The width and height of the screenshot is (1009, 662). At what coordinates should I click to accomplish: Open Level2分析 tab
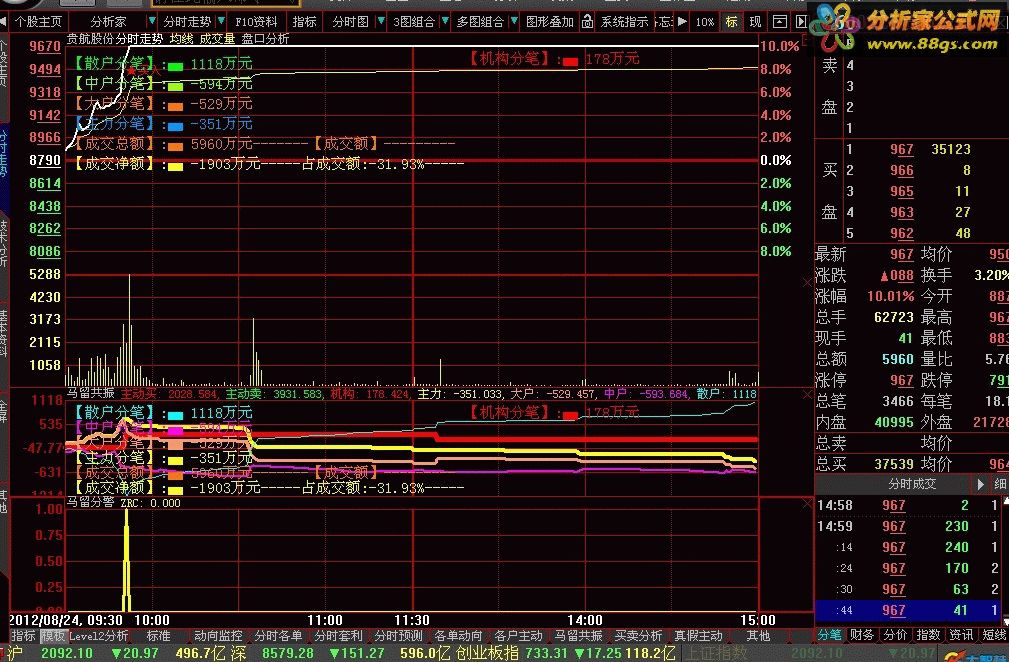[98, 636]
